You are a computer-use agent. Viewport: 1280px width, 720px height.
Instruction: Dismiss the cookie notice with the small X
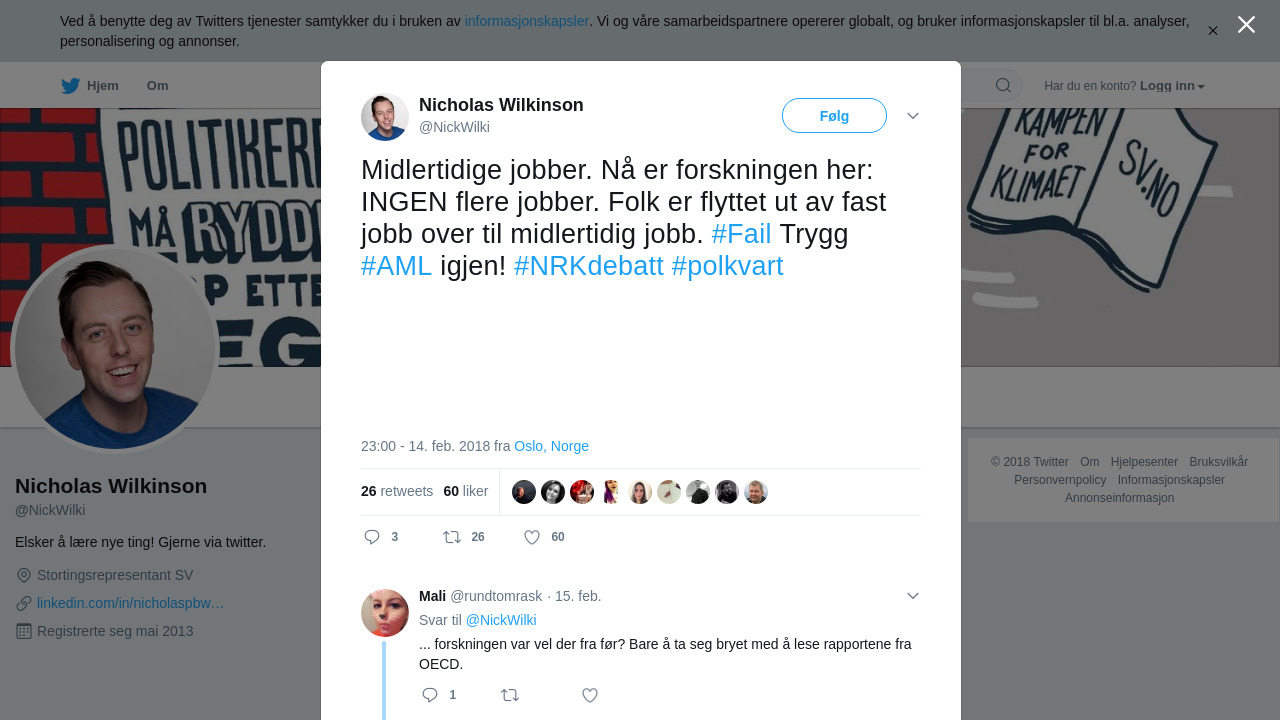[1213, 31]
